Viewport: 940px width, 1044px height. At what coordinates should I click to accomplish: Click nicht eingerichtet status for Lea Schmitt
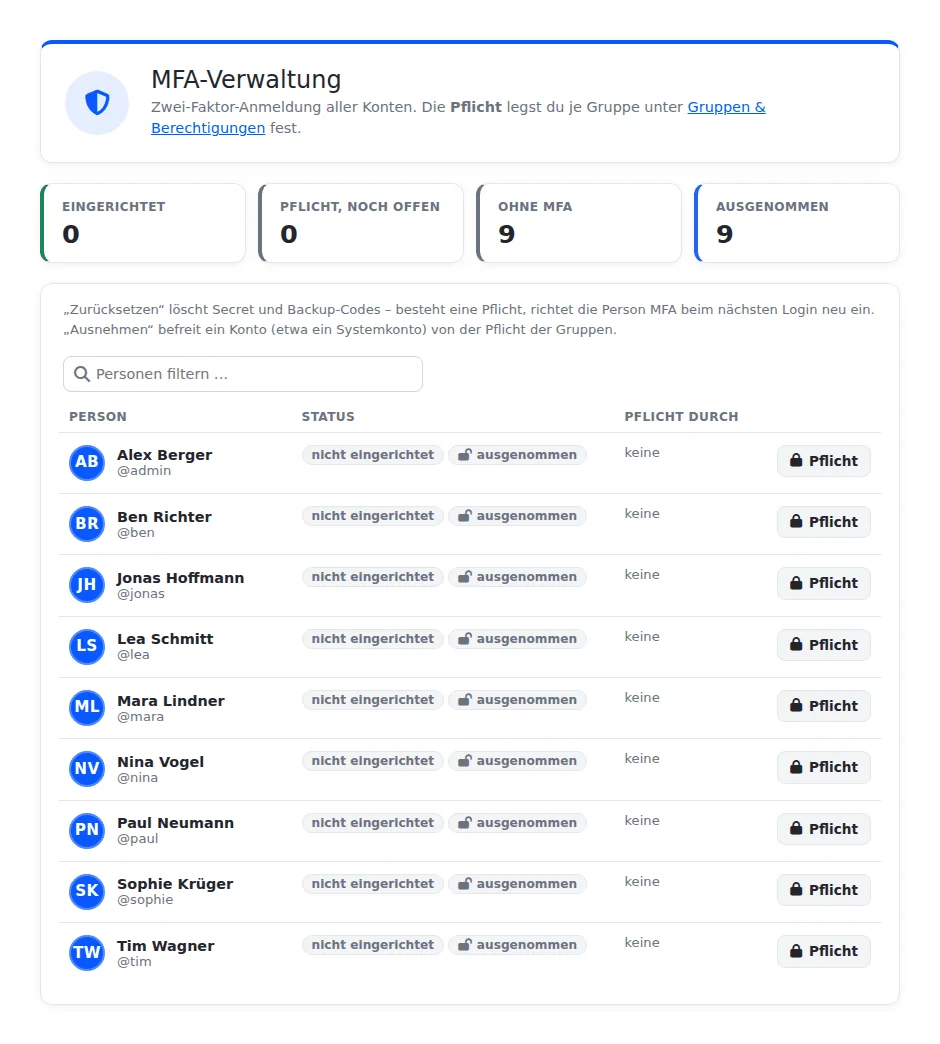tap(373, 639)
